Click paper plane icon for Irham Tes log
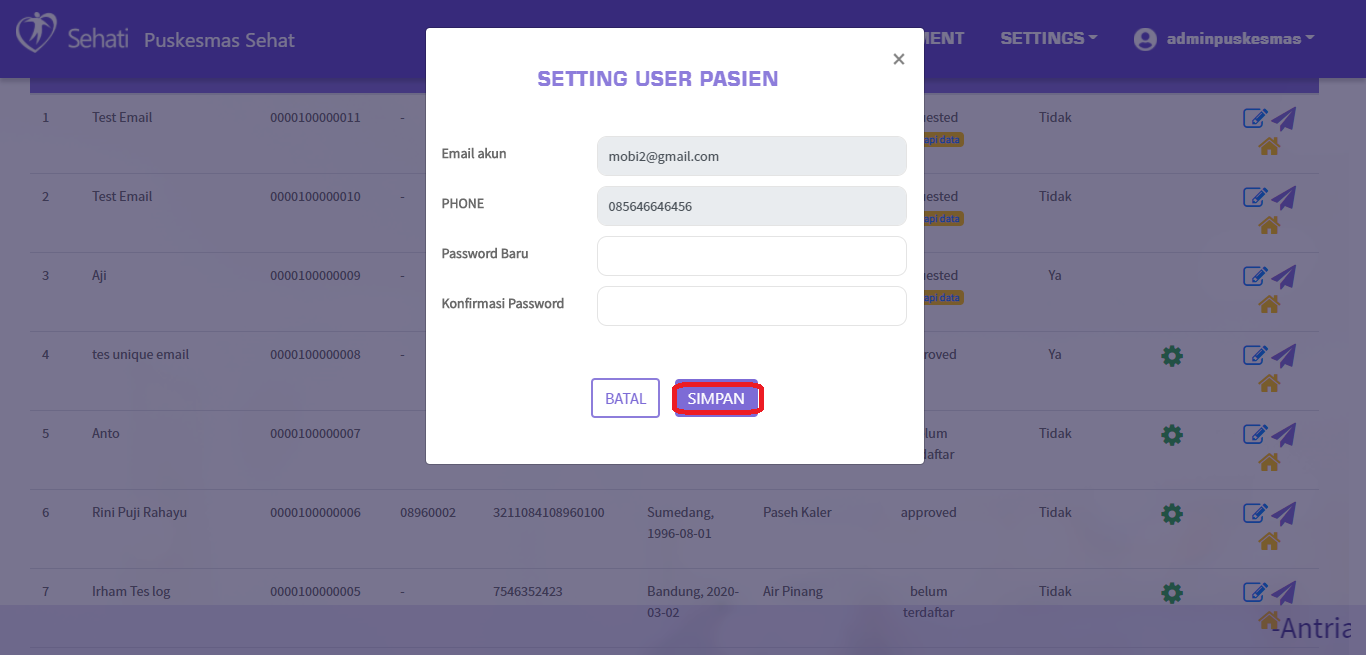 1284,592
